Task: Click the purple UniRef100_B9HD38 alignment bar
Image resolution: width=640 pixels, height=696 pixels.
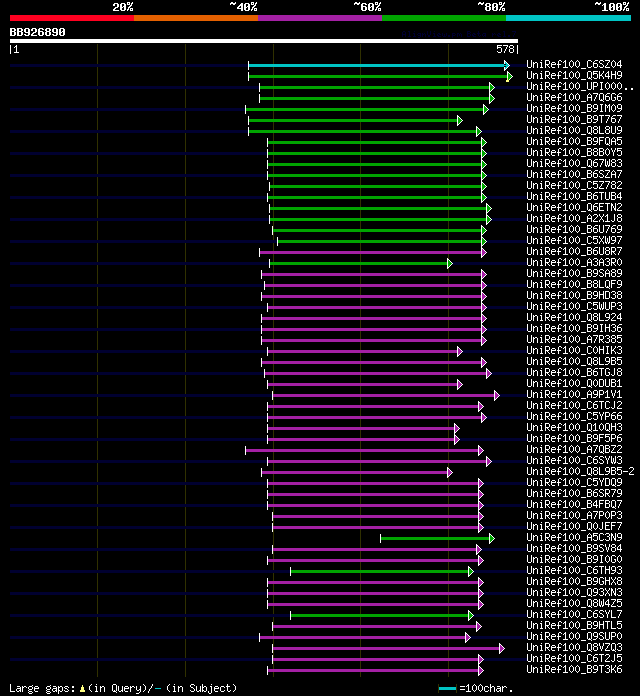Action: point(371,297)
